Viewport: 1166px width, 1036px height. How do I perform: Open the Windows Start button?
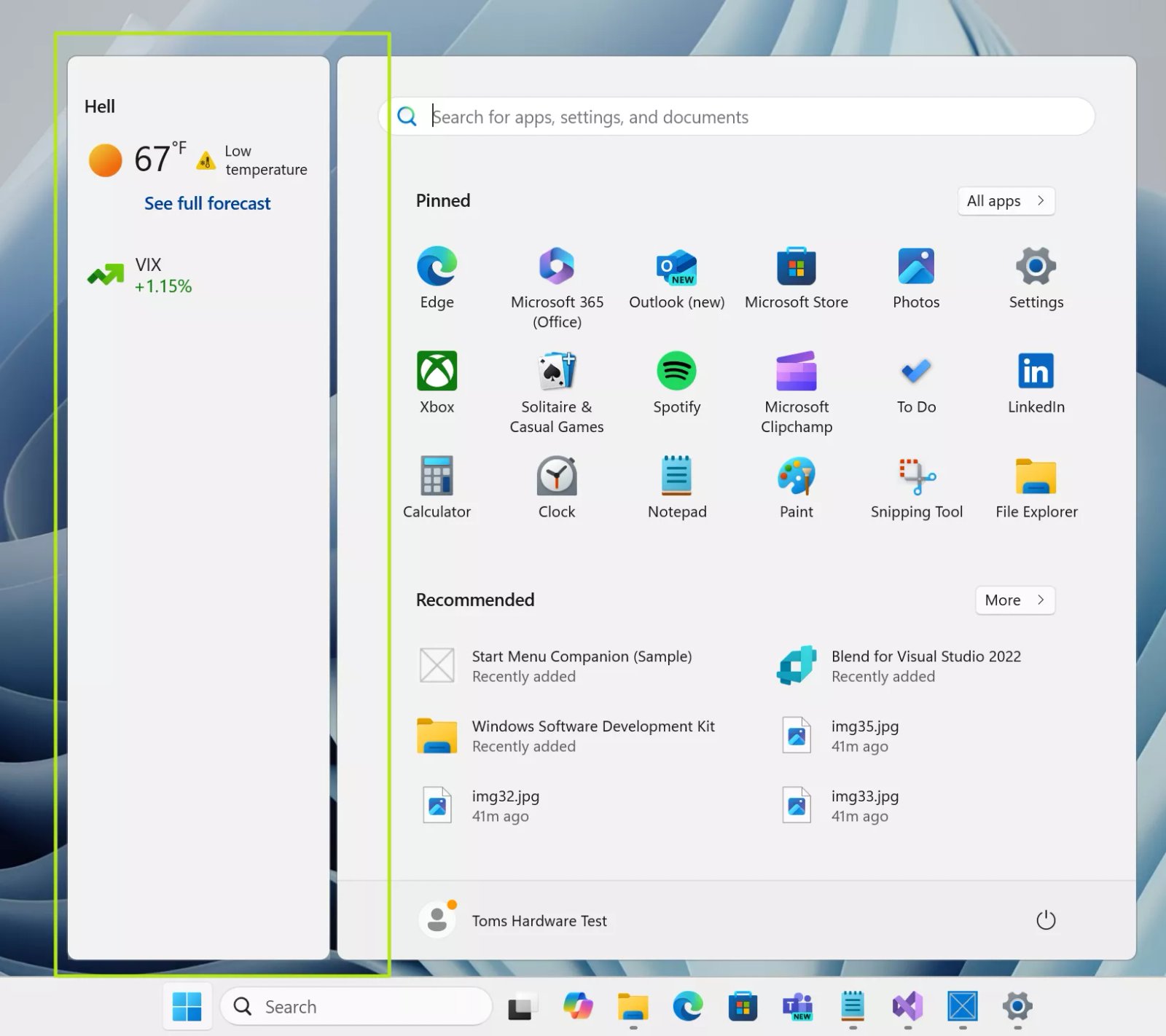point(187,1006)
